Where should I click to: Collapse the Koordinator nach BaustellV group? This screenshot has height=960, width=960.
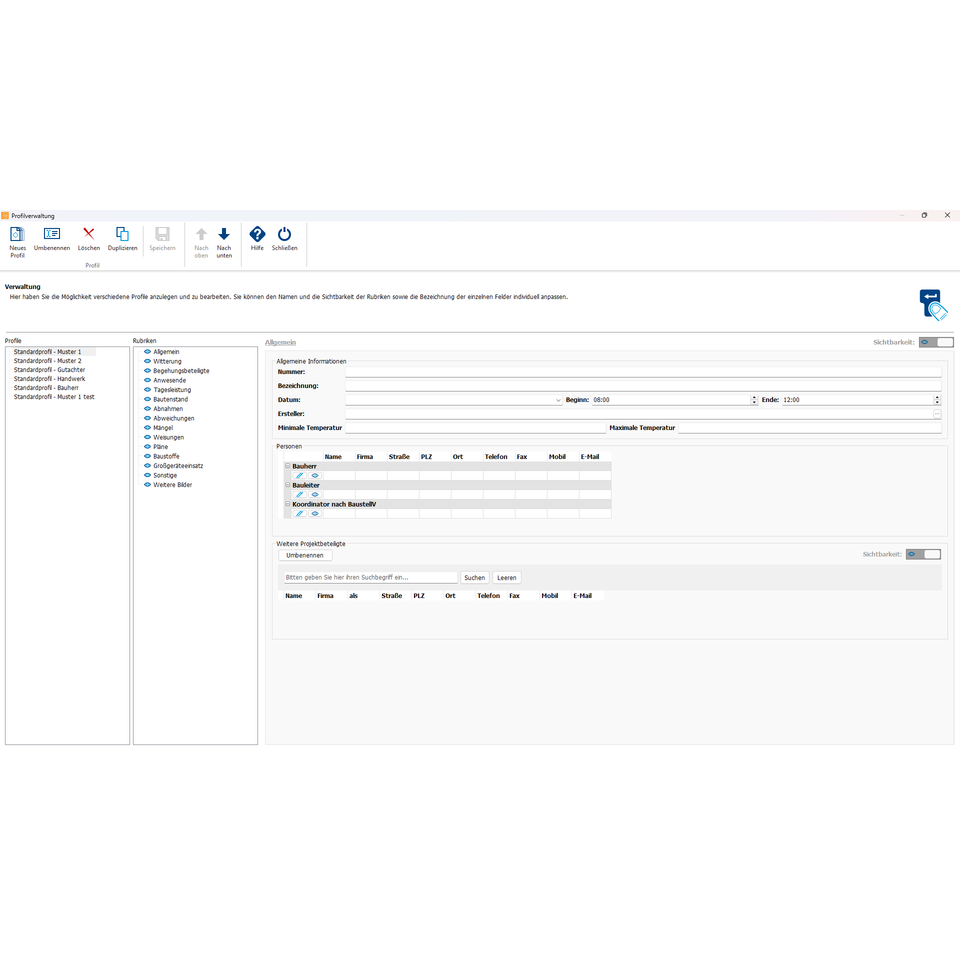pos(288,504)
